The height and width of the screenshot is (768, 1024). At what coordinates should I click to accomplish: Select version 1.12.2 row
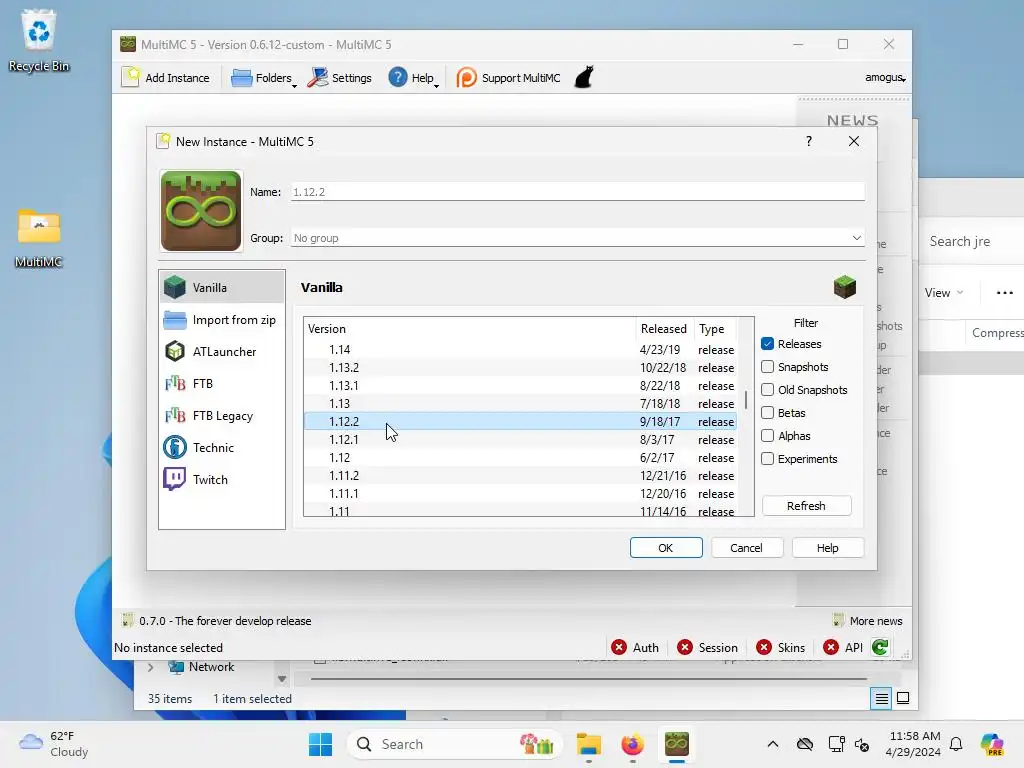coord(520,422)
